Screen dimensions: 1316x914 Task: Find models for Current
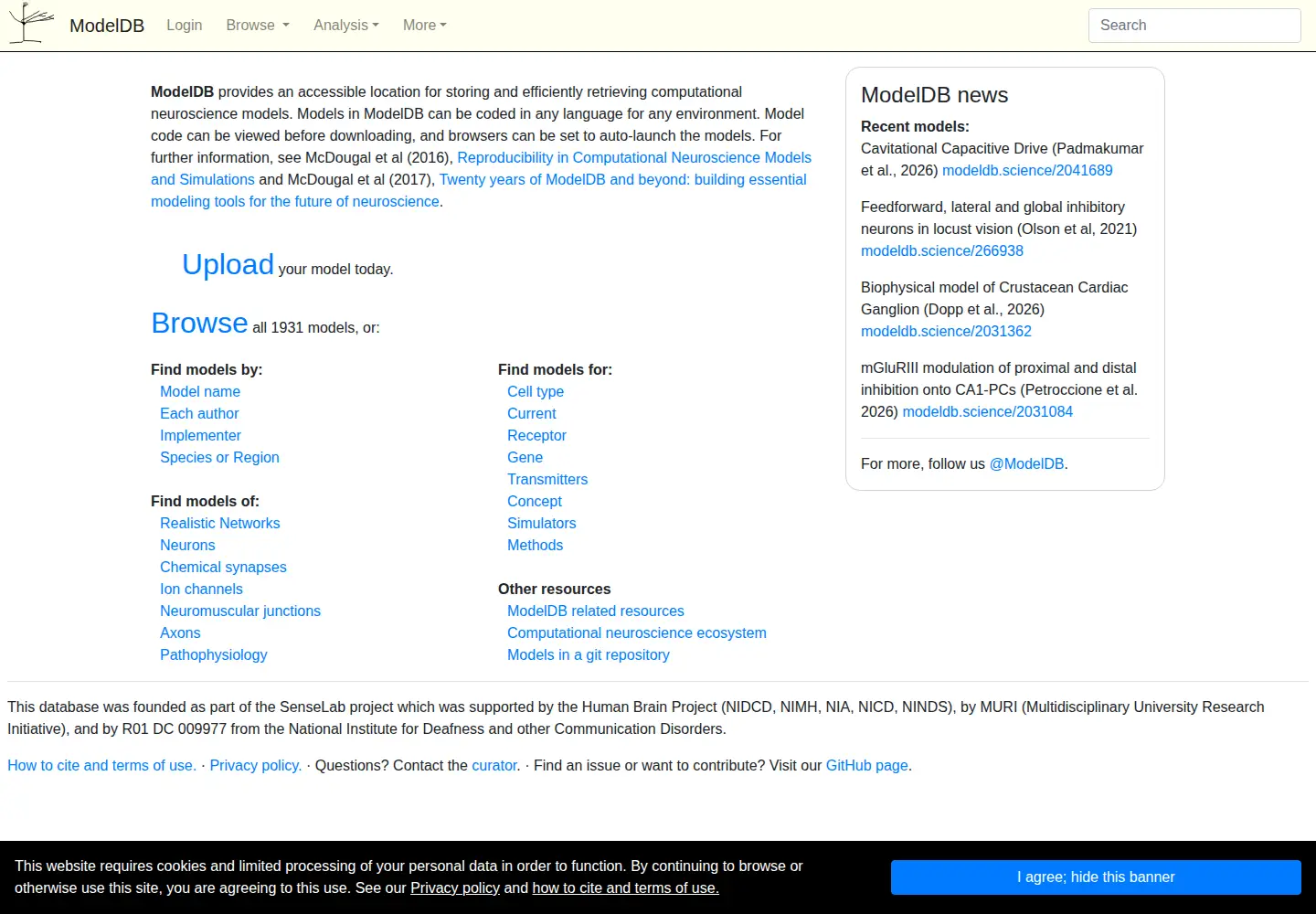point(532,413)
